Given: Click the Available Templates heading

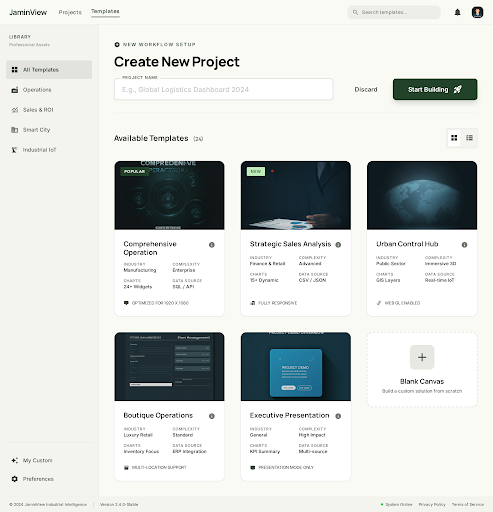Looking at the screenshot, I should (151, 138).
